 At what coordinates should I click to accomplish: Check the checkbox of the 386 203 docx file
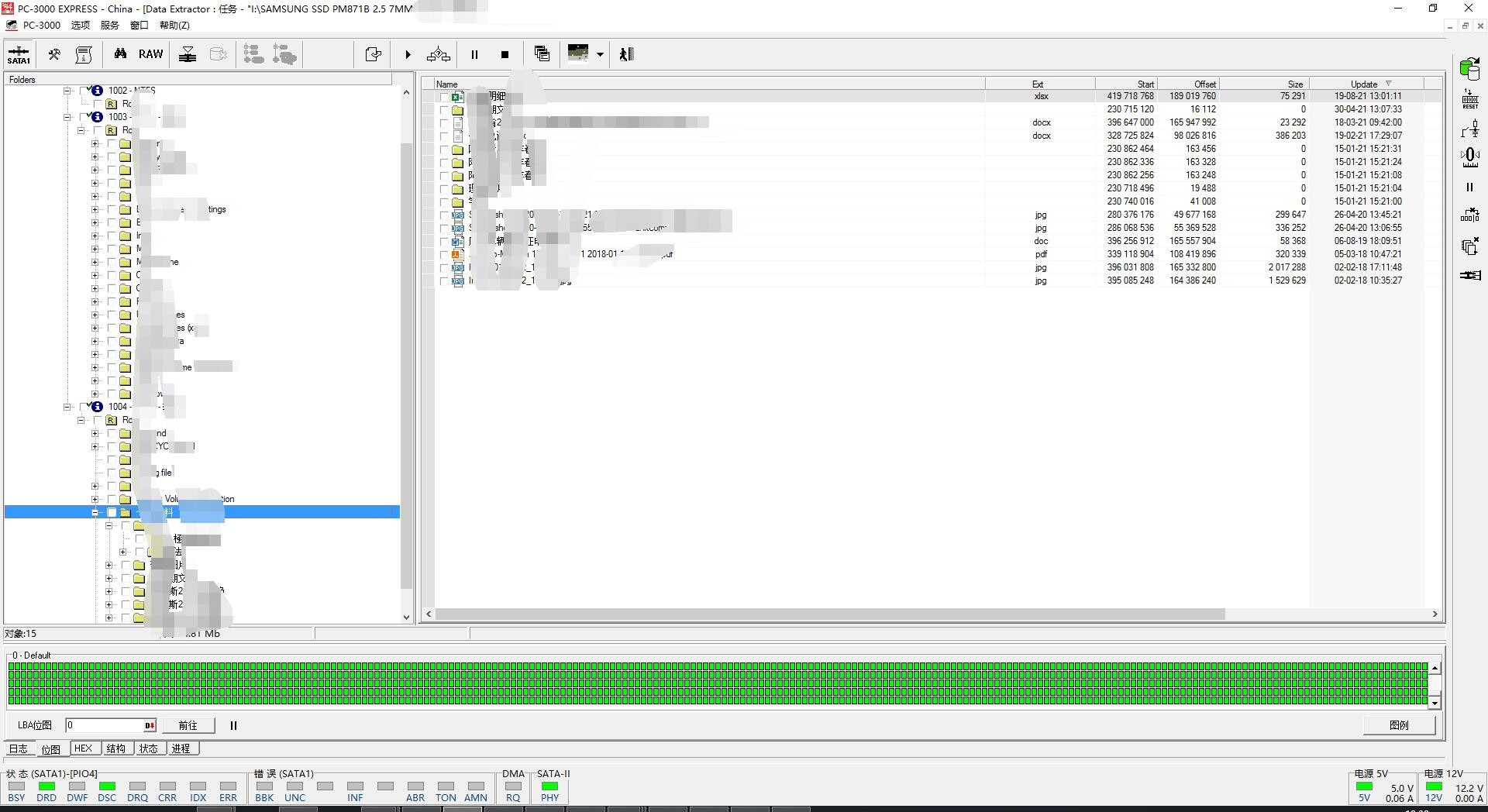(x=444, y=136)
